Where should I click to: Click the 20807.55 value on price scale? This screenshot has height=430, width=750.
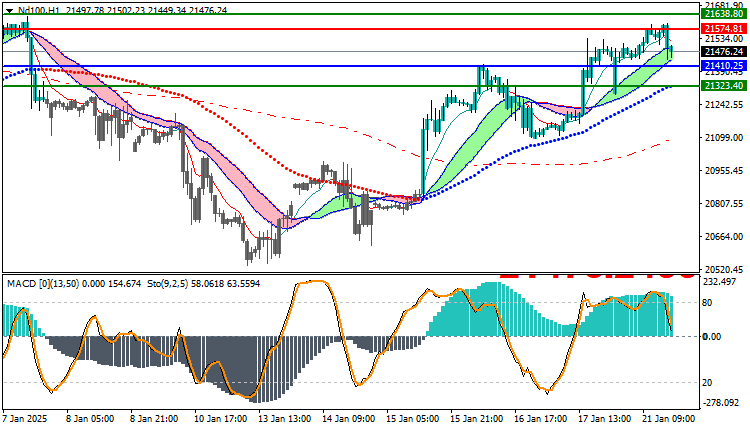(724, 204)
